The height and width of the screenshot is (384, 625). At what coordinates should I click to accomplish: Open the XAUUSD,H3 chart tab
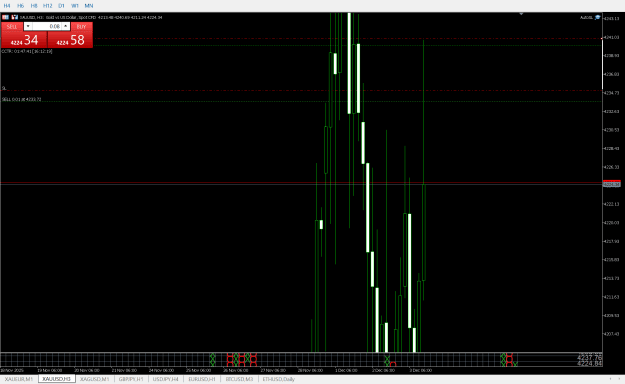pos(57,379)
